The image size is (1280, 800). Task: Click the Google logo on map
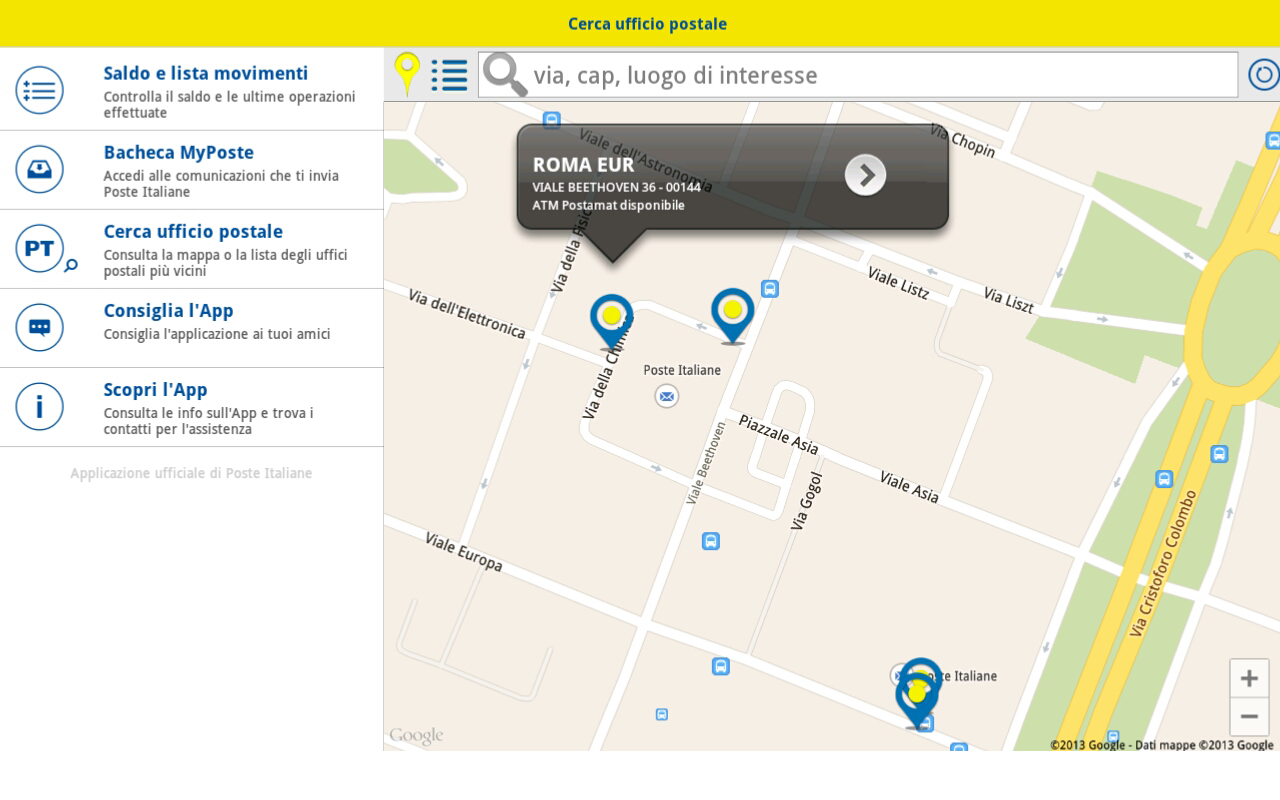point(416,736)
